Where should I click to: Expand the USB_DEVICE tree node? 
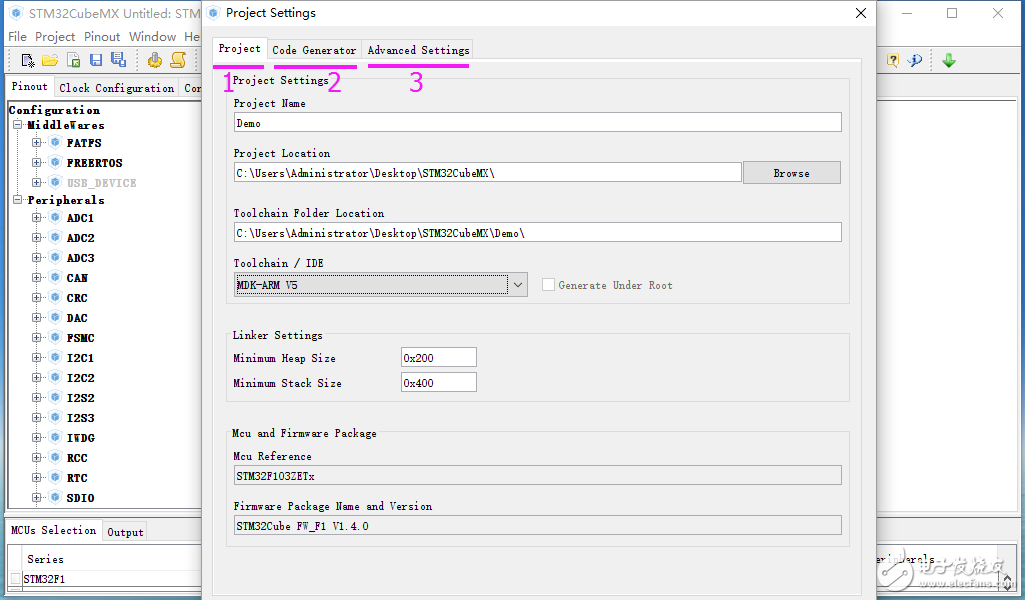click(x=37, y=182)
